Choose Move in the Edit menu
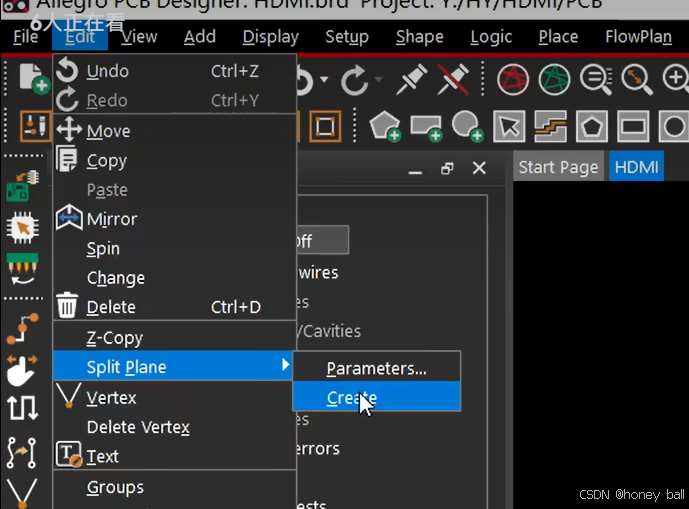Viewport: 689px width, 509px height. [x=175, y=131]
